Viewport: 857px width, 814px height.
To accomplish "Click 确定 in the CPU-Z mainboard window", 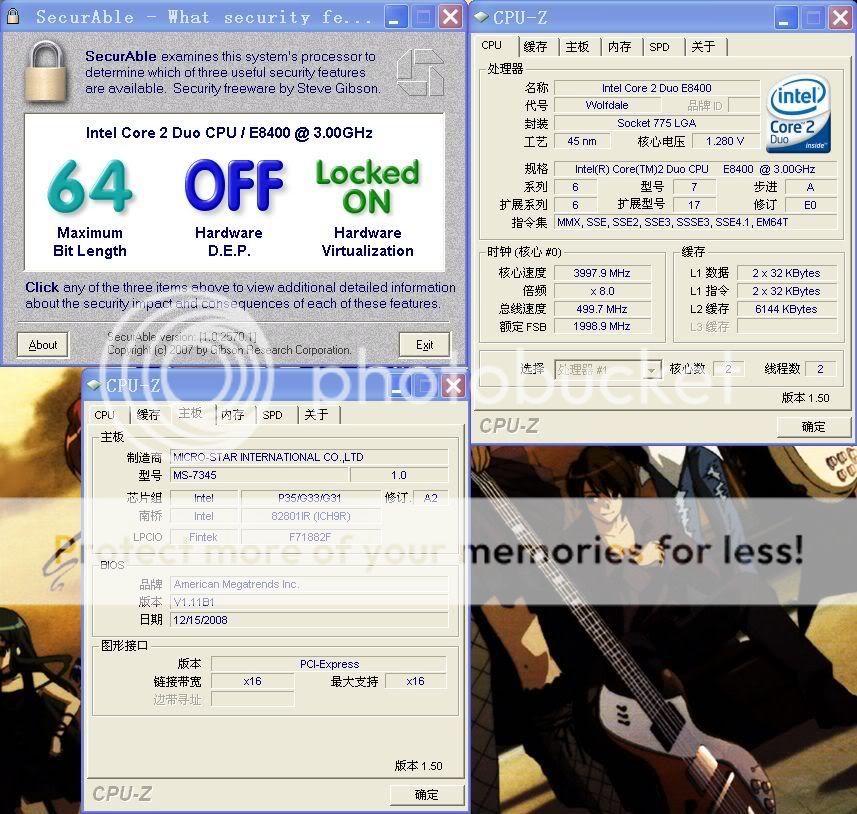I will [426, 794].
